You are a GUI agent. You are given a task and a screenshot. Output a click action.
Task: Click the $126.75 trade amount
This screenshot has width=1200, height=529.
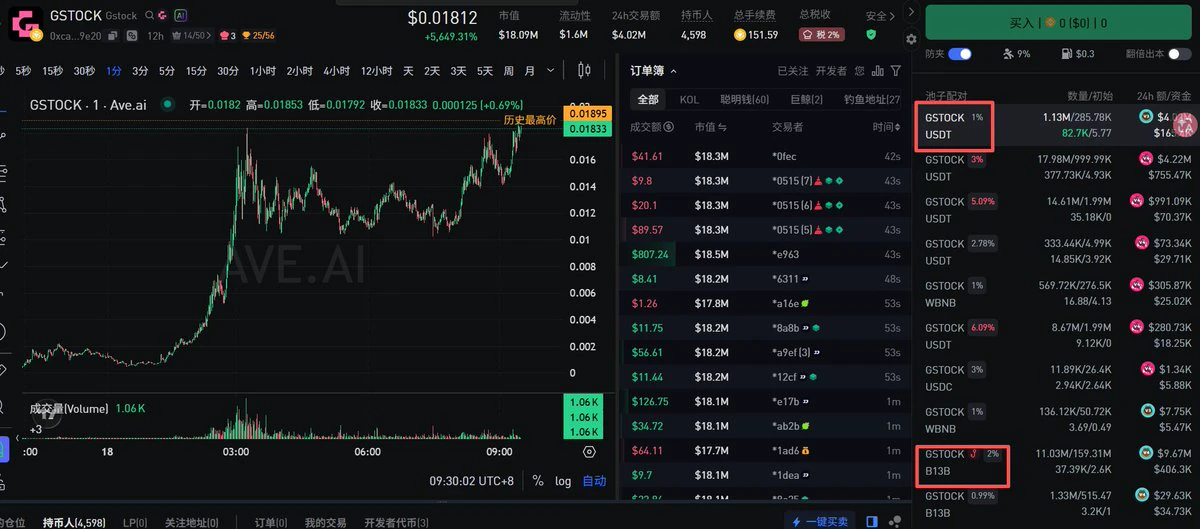point(650,402)
